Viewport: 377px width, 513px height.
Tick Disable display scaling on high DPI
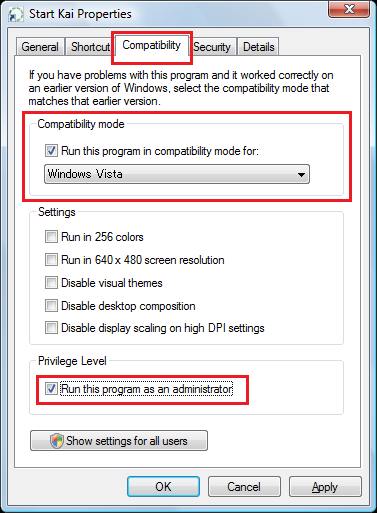tap(51, 328)
